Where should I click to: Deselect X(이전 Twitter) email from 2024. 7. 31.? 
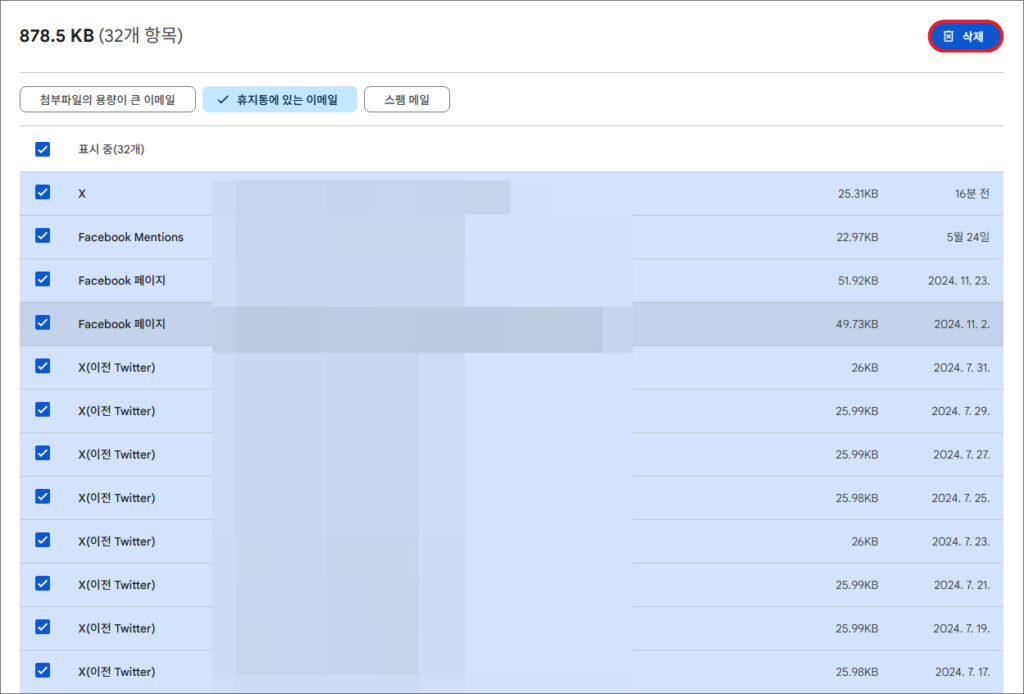(42, 367)
